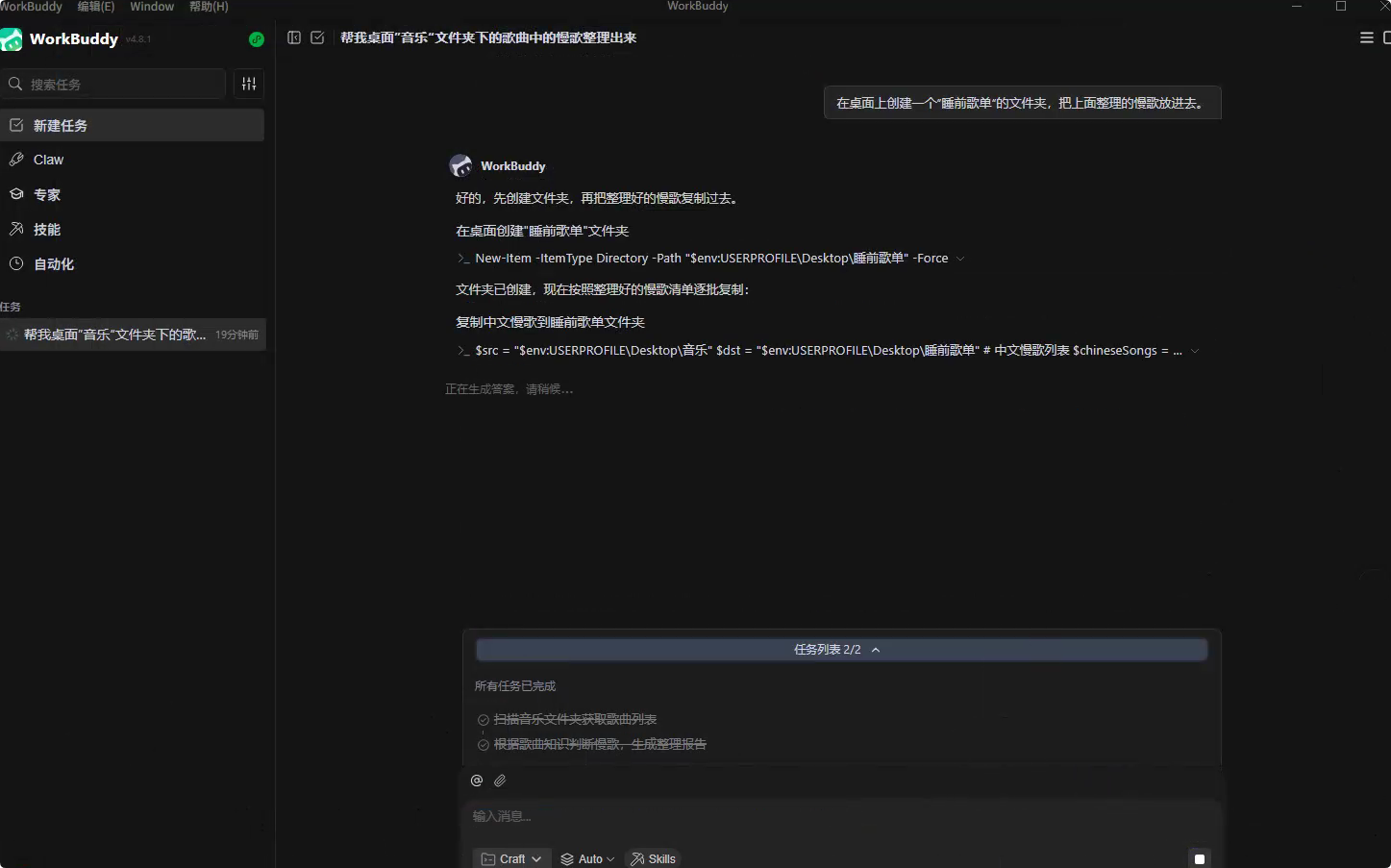Open the Auto model dropdown
Screen dimensions: 1391x868
click(587, 858)
